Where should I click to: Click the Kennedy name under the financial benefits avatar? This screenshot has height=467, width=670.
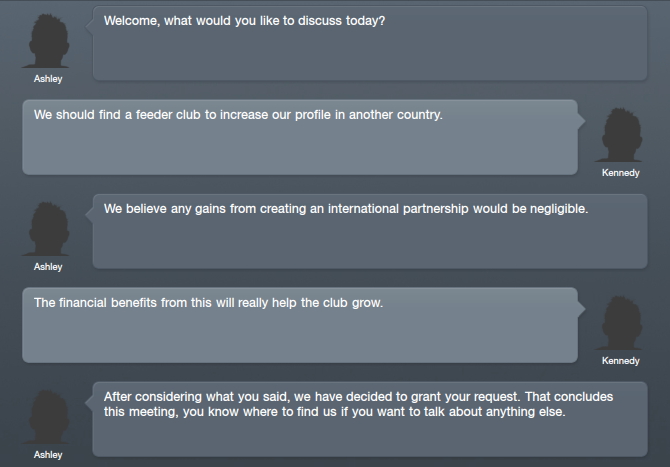click(620, 361)
